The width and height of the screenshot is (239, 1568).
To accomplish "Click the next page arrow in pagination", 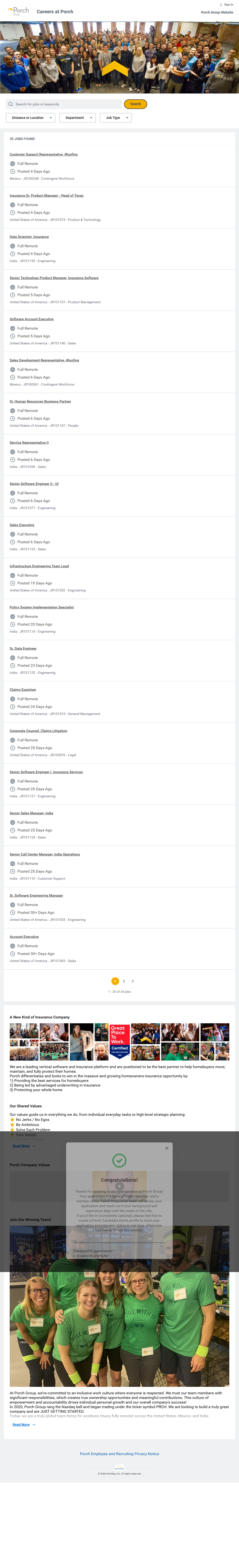I will [x=132, y=981].
